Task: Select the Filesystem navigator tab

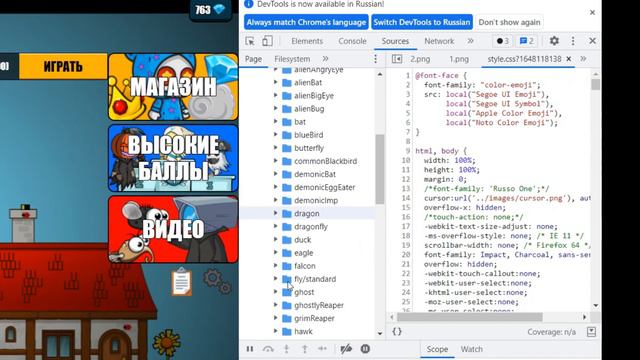Action: (292, 59)
